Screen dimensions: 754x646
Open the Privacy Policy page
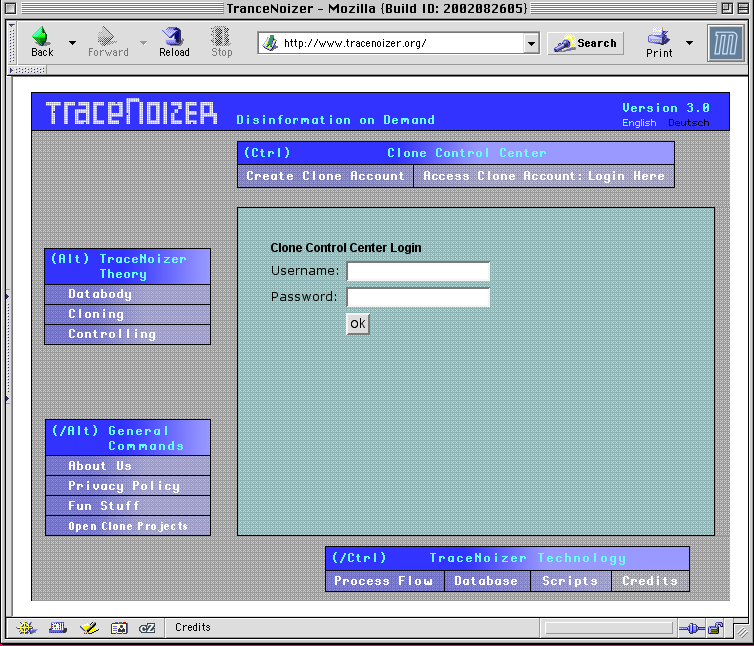coord(128,486)
